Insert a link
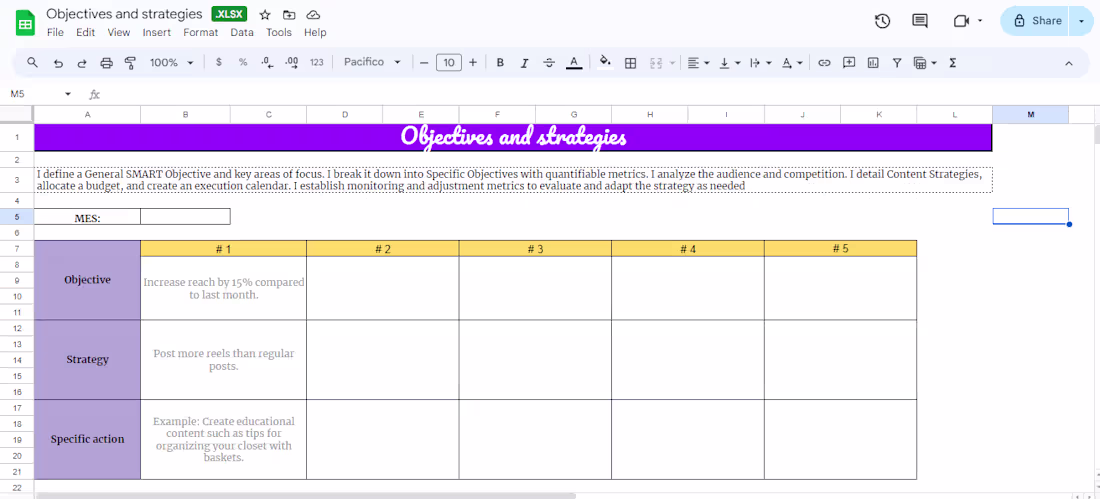This screenshot has width=1100, height=499. (x=824, y=62)
